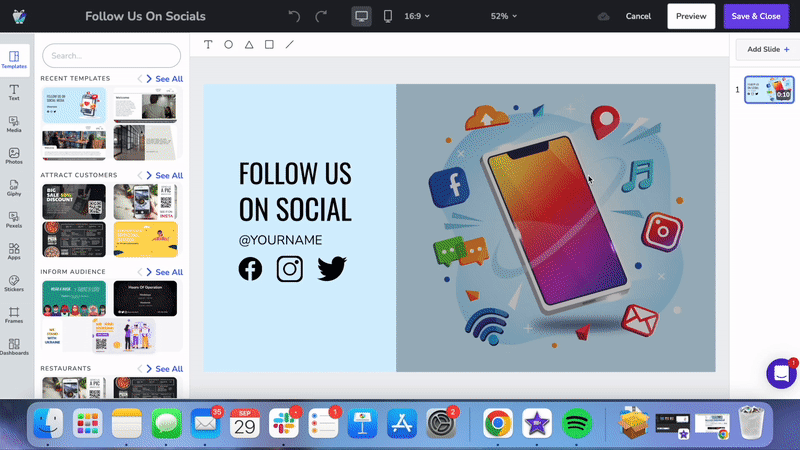This screenshot has width=800, height=450.
Task: Select the phone illustration image
Action: [556, 228]
